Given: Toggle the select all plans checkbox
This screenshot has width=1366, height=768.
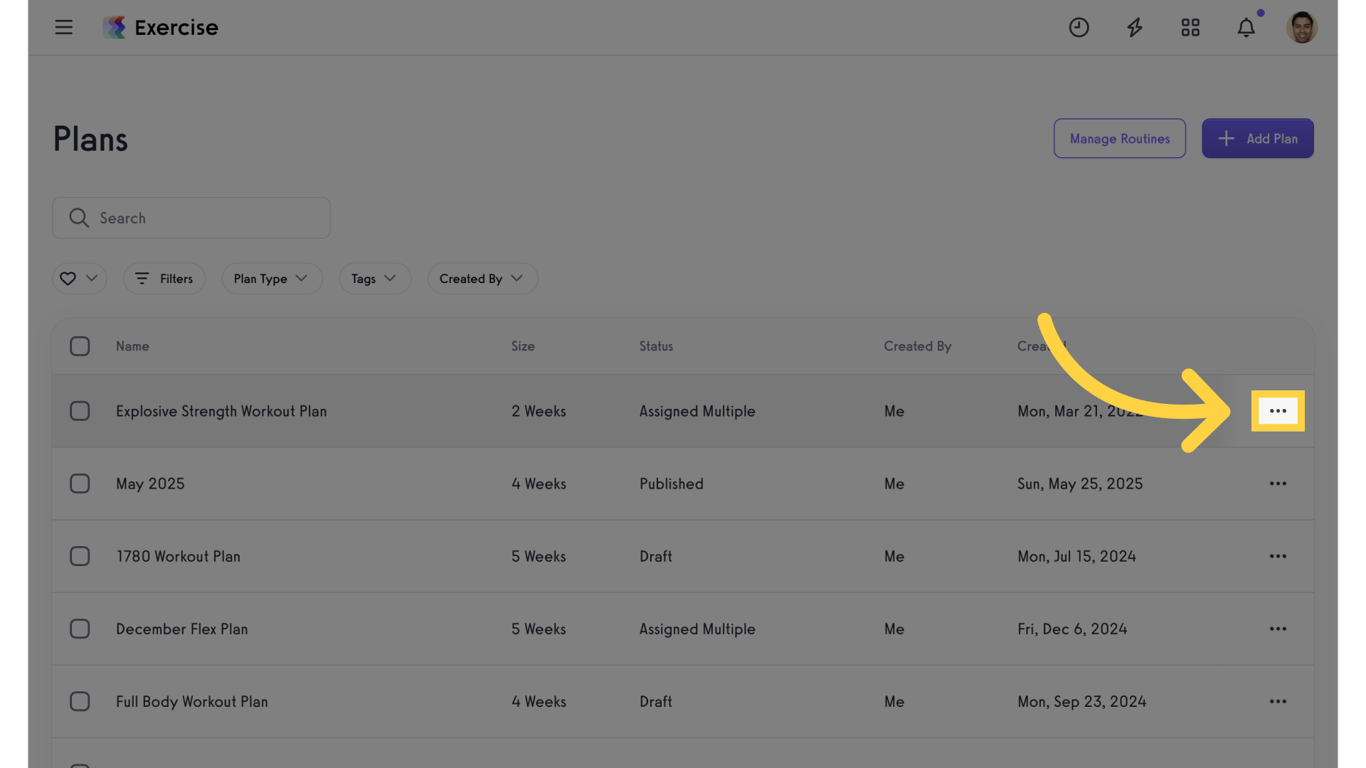Looking at the screenshot, I should [x=80, y=346].
